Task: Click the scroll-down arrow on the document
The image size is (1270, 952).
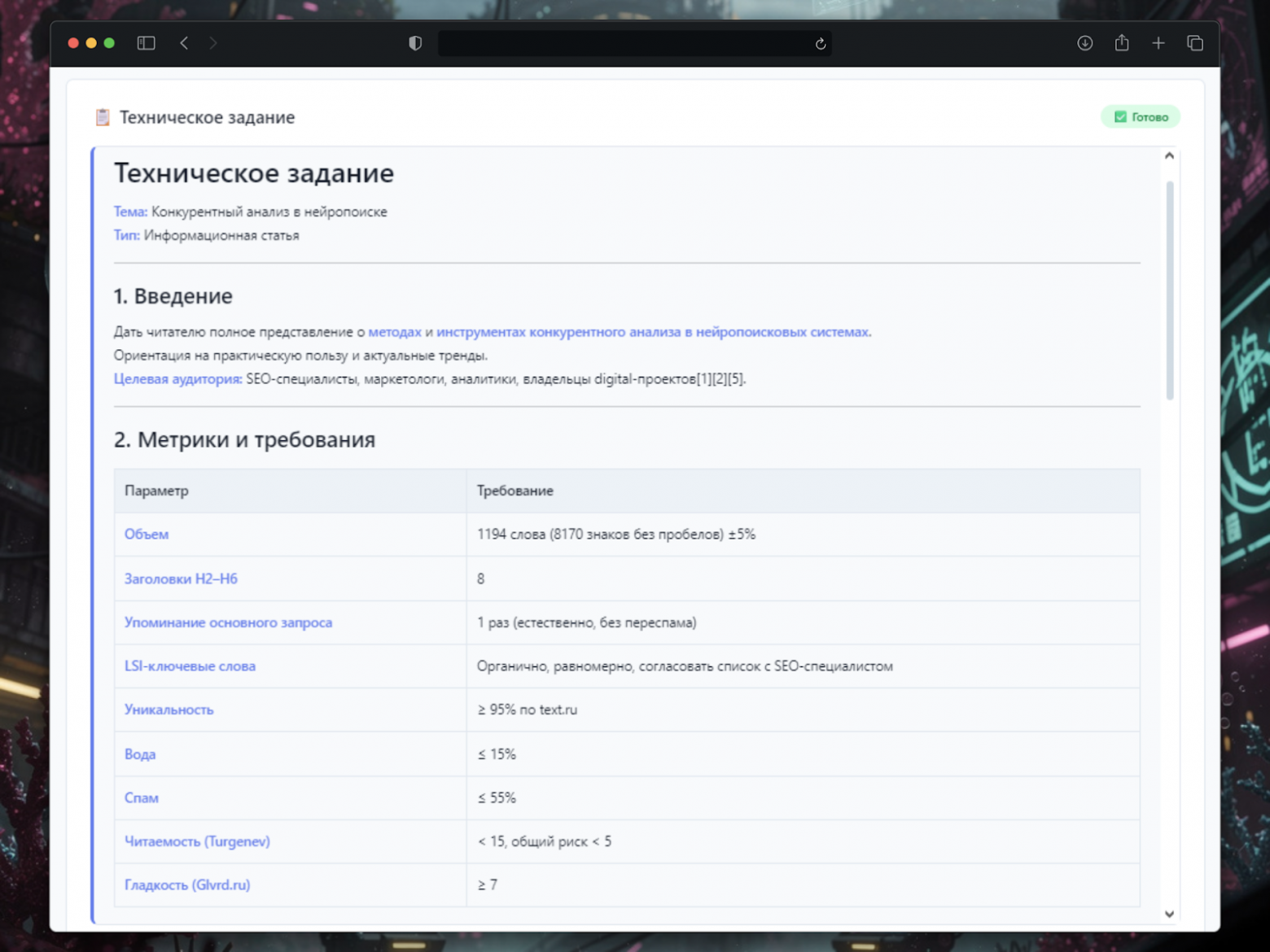Action: 1169,914
